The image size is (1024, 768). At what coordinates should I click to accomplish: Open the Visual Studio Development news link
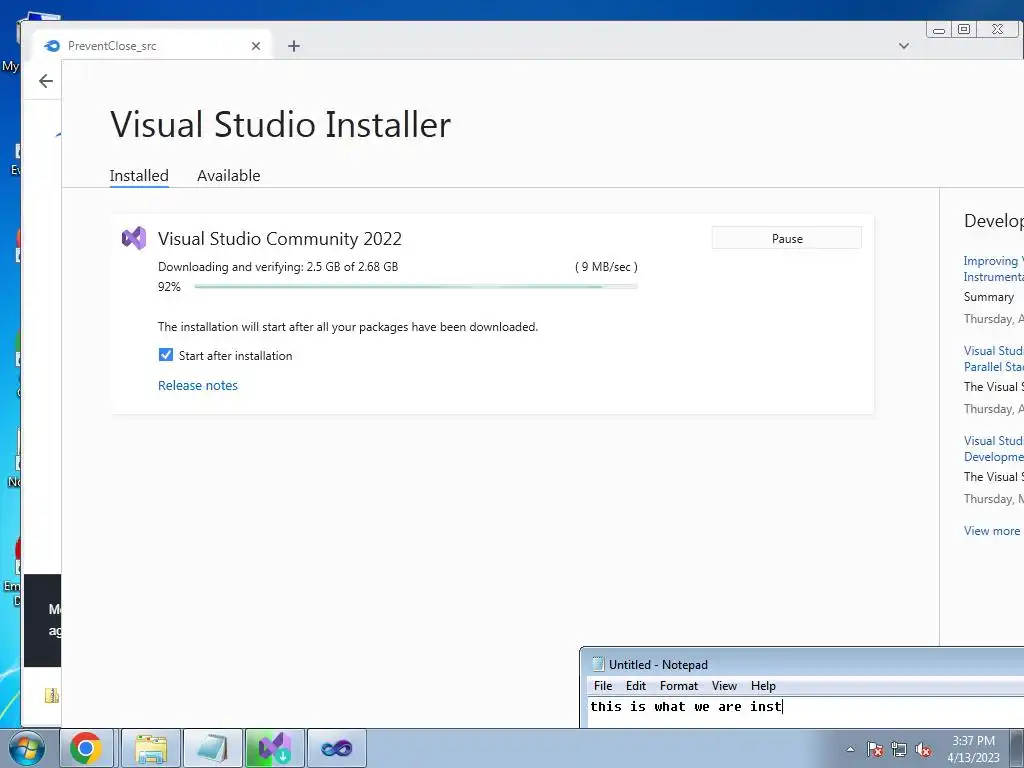click(993, 449)
